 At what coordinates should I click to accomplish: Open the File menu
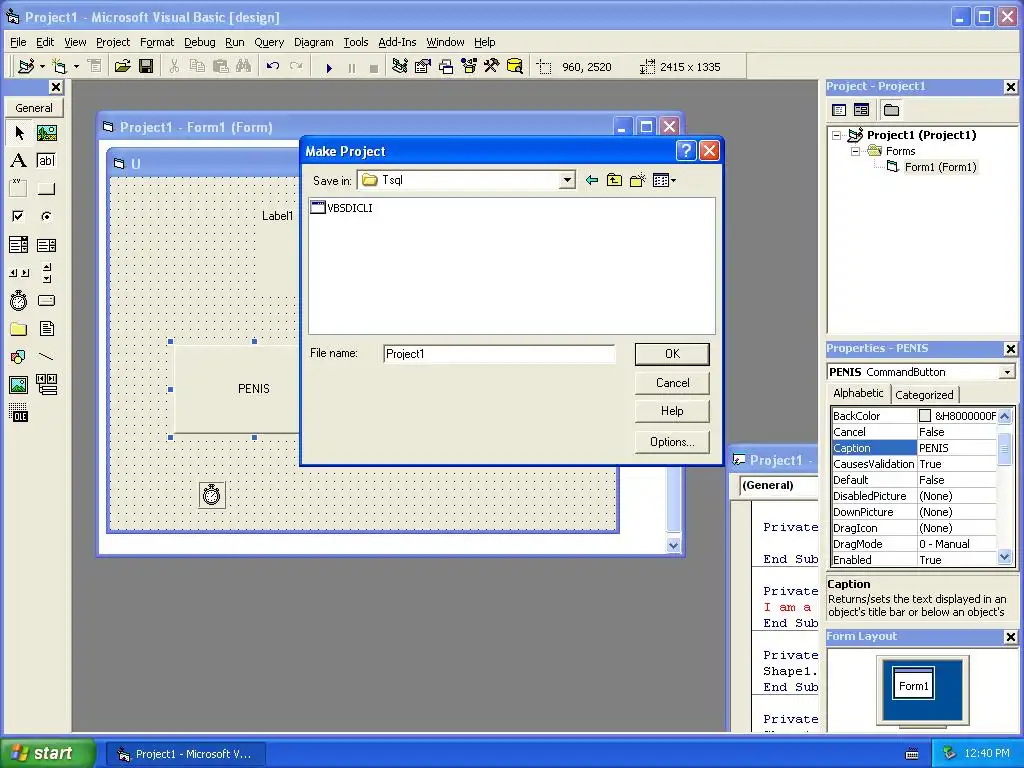pyautogui.click(x=18, y=42)
